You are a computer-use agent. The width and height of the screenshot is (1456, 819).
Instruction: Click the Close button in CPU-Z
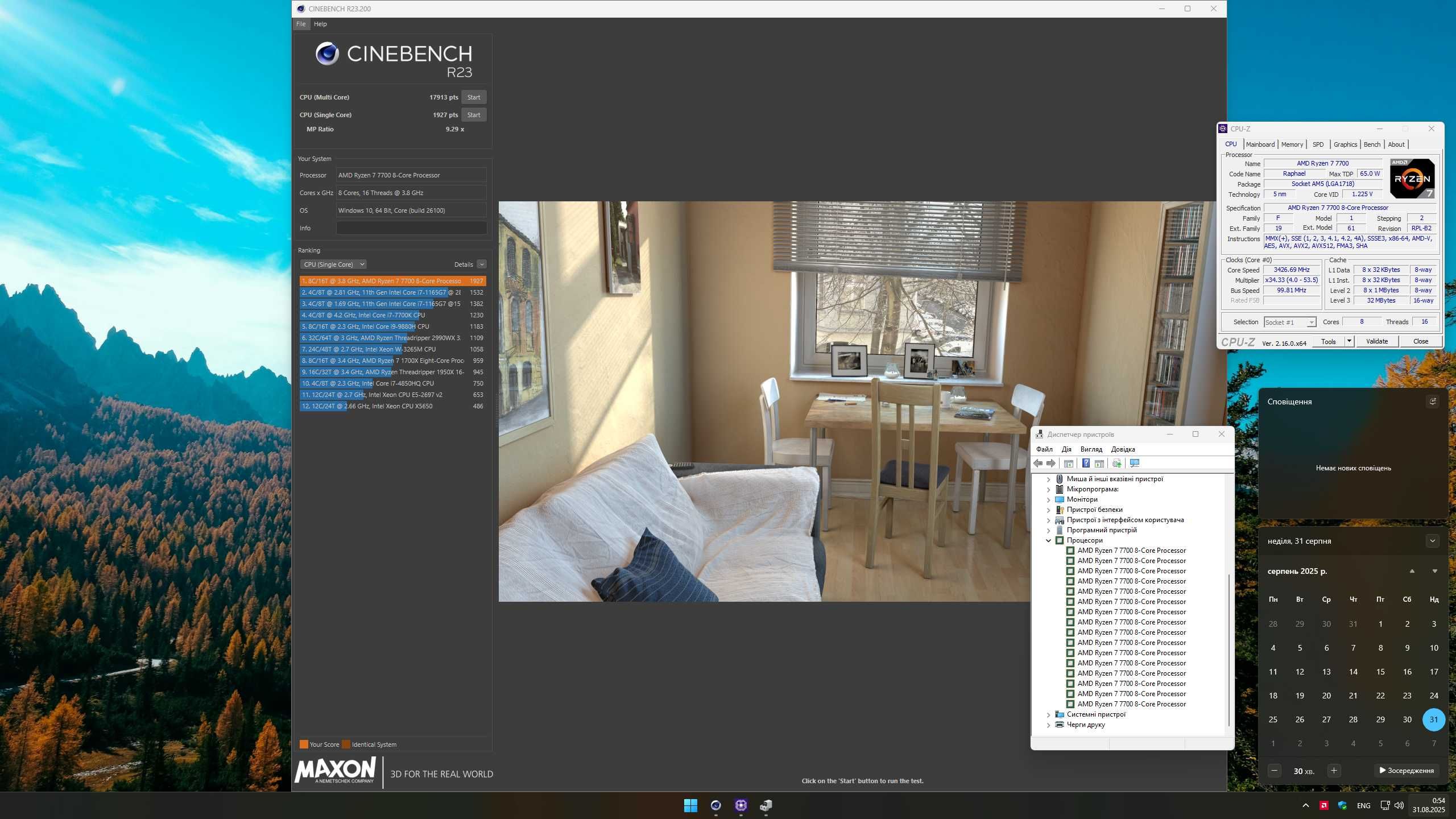click(x=1421, y=341)
